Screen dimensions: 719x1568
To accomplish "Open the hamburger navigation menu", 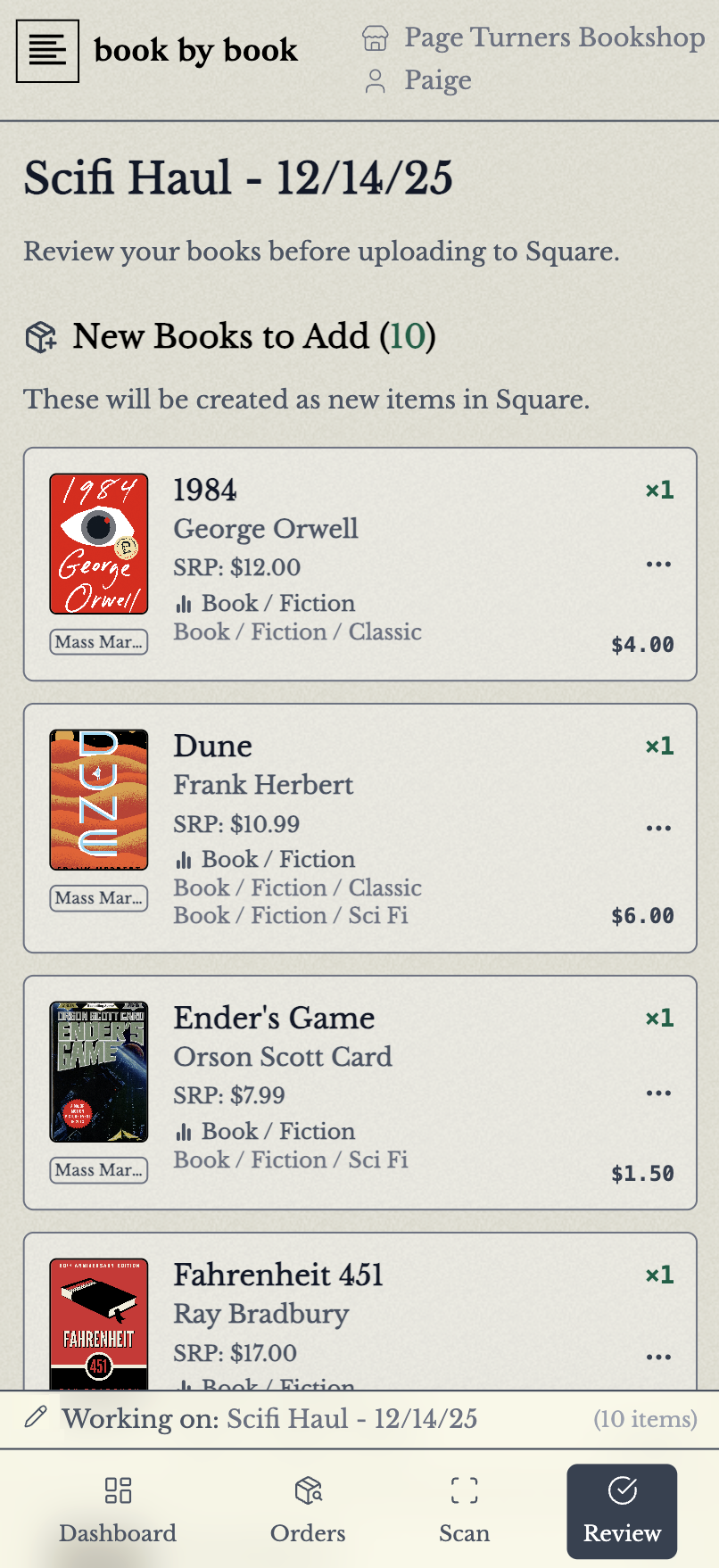I will tap(47, 51).
